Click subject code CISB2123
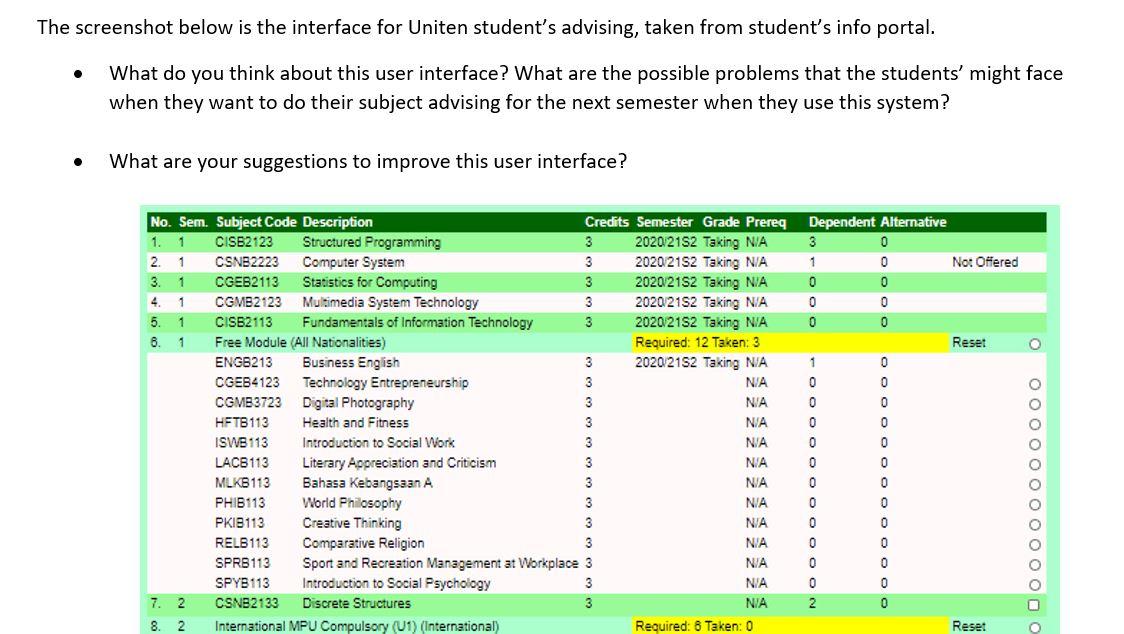The height and width of the screenshot is (634, 1124). pos(244,242)
